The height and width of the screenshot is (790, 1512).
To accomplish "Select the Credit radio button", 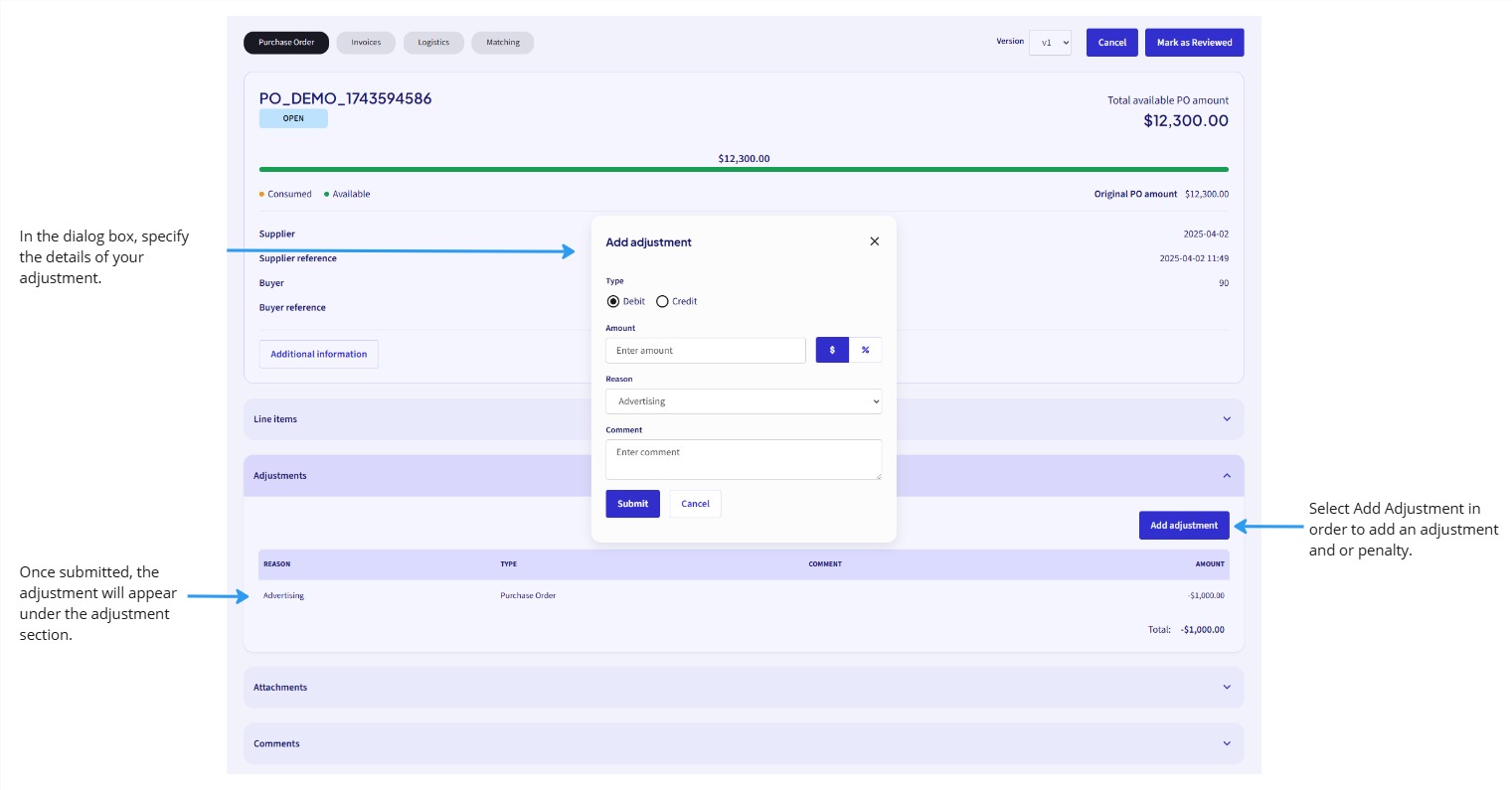I will [662, 301].
